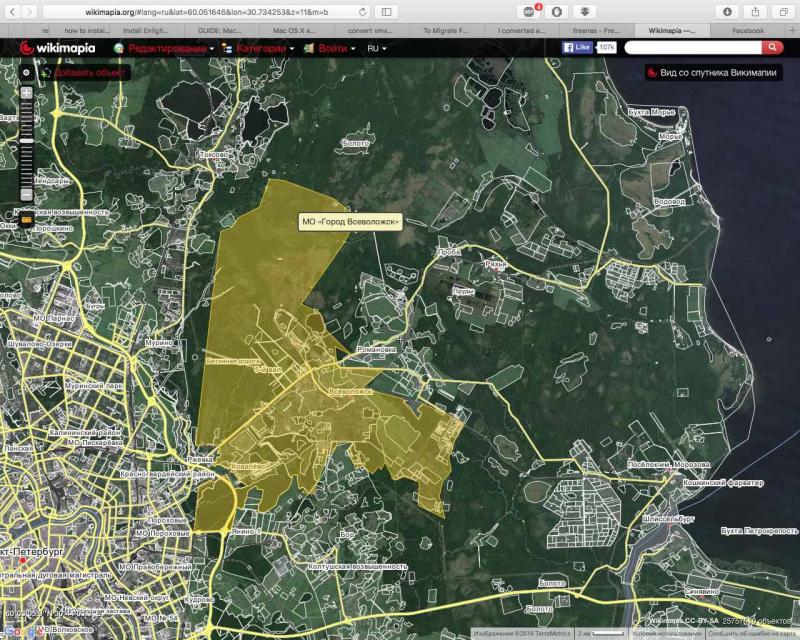Click the "Токсово" place label

click(x=214, y=154)
